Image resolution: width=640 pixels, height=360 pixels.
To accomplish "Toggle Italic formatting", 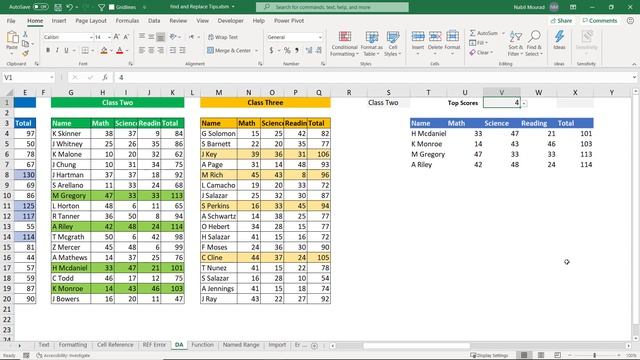I will [x=57, y=50].
